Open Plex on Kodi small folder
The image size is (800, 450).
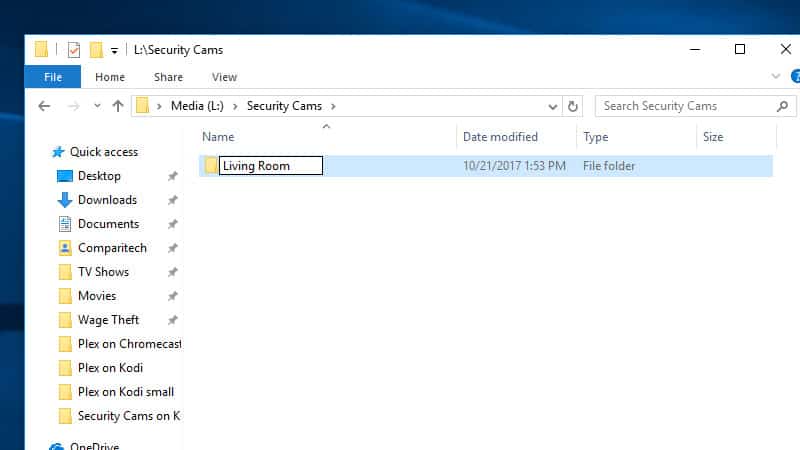coord(126,392)
